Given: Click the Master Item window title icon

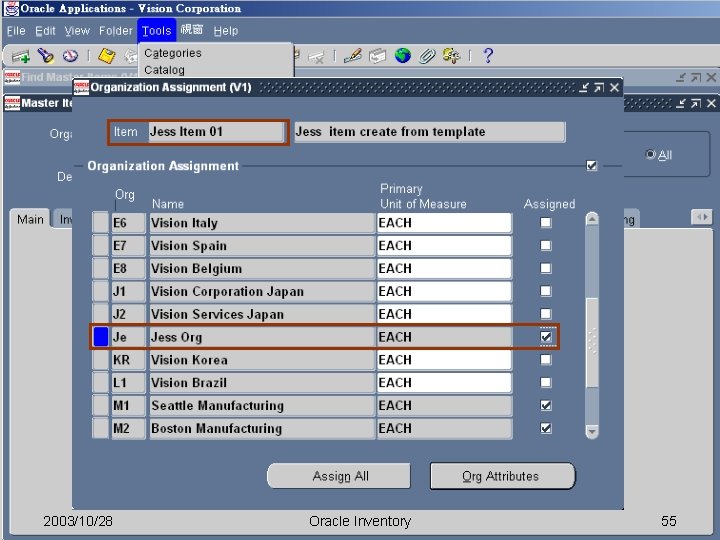Looking at the screenshot, I should click(x=12, y=103).
